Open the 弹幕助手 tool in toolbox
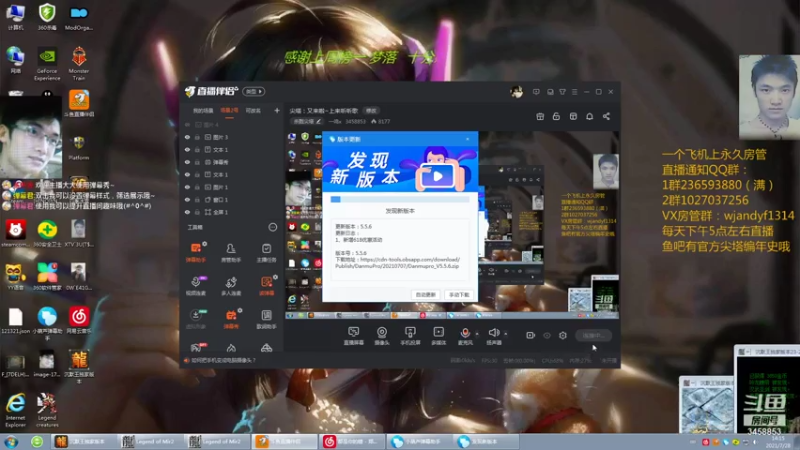Image resolution: width=800 pixels, height=450 pixels. click(195, 252)
